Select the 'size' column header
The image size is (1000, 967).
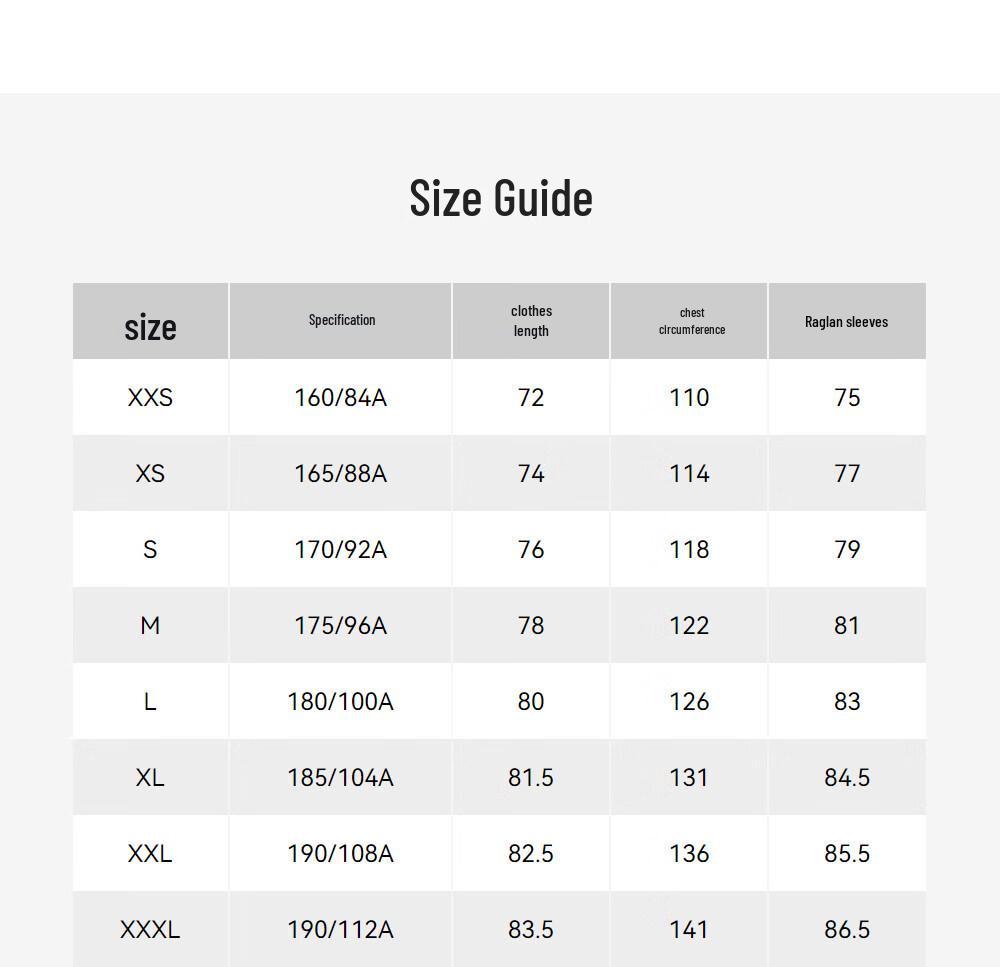tap(151, 321)
